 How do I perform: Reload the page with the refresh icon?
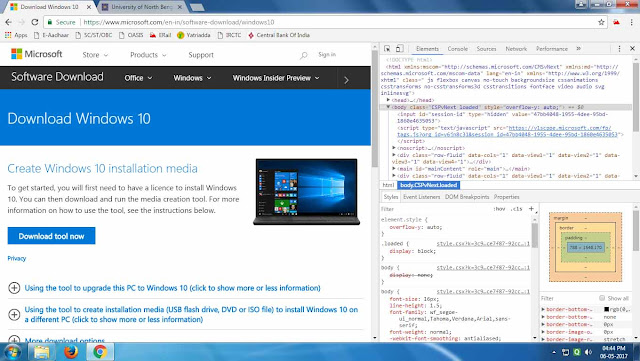pyautogui.click(x=35, y=22)
